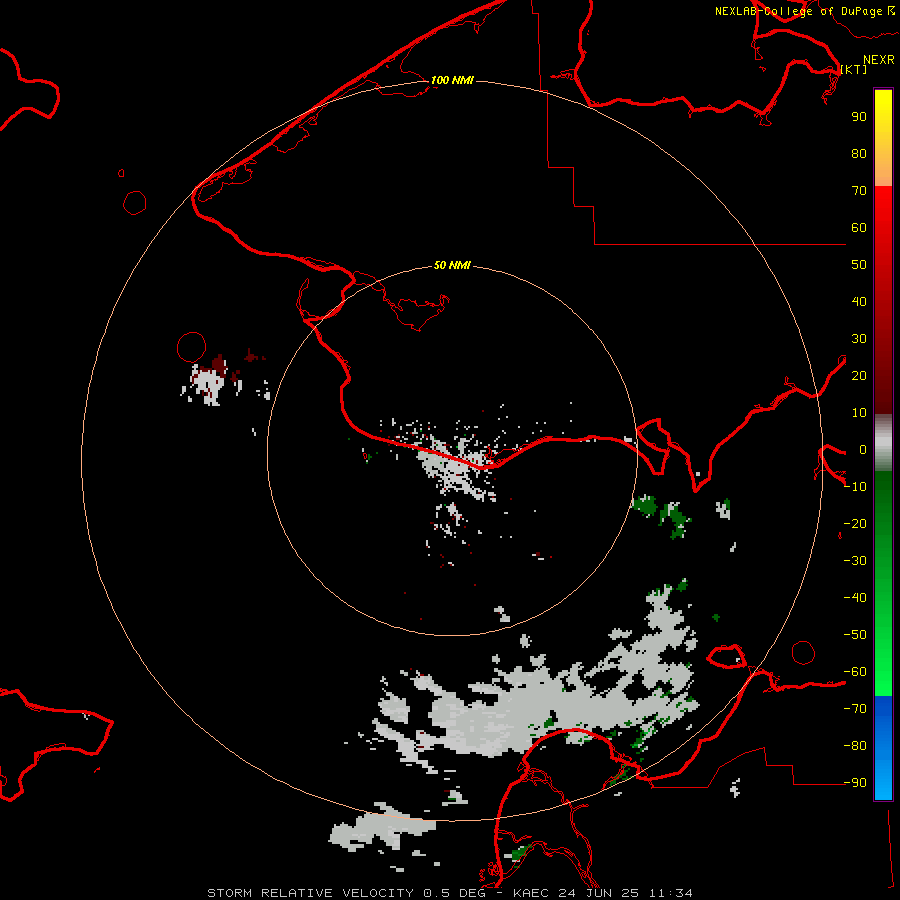Click the "0.5 DEG" elevation angle text

(455, 893)
